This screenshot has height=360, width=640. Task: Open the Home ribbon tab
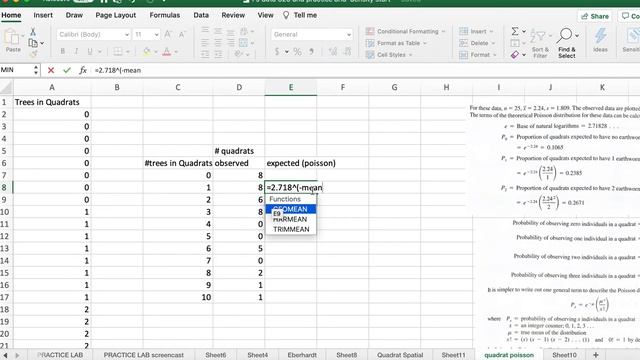[x=11, y=15]
